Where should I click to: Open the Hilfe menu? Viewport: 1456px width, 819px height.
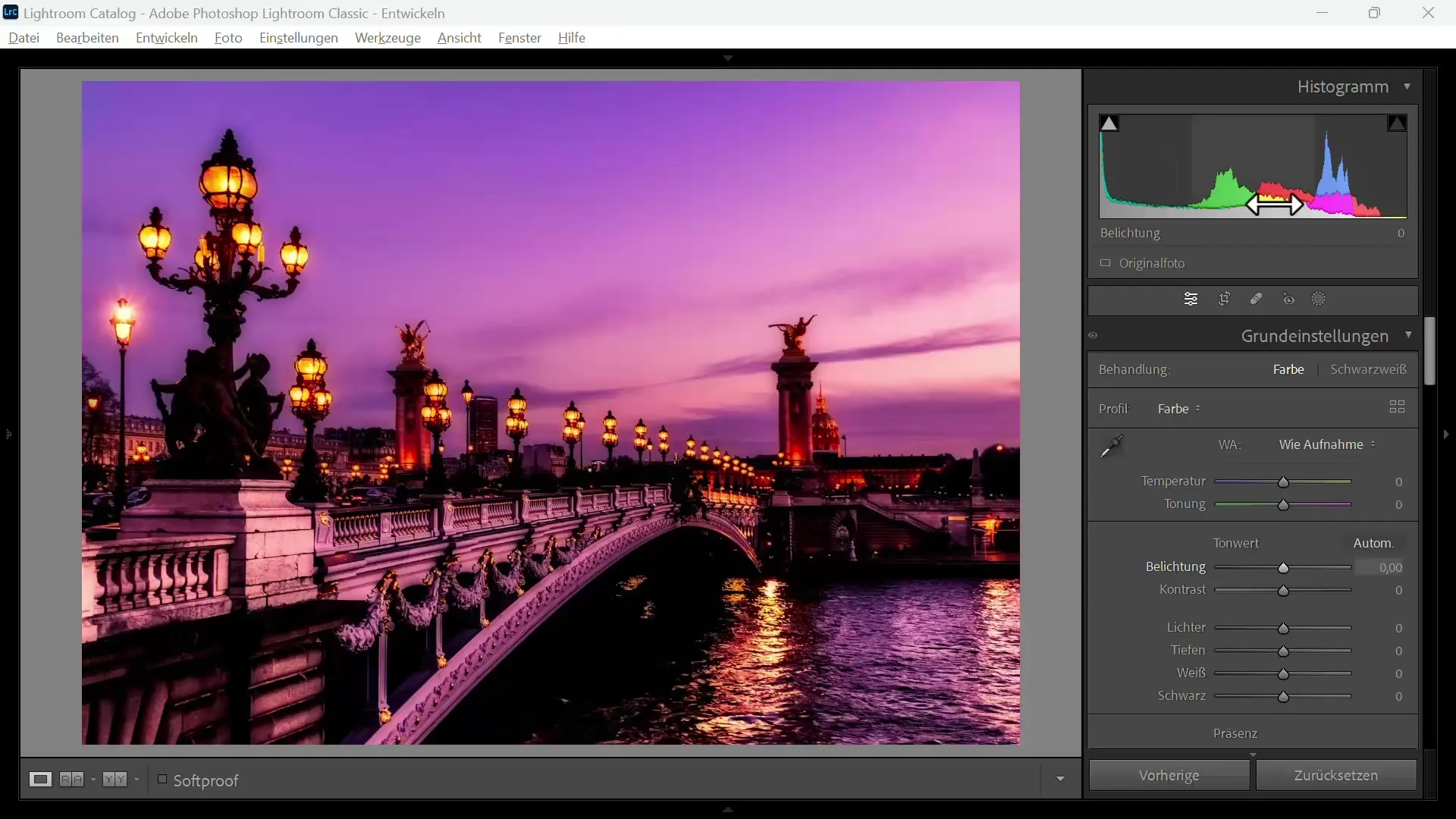(x=572, y=38)
